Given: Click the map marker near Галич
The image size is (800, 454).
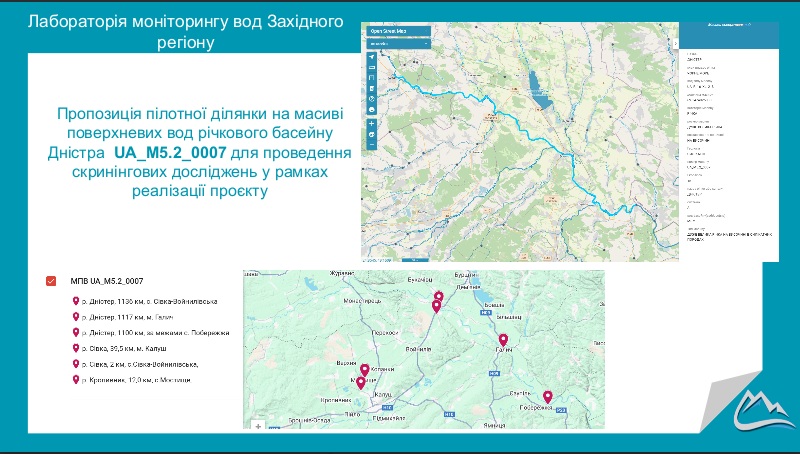Looking at the screenshot, I should [x=503, y=341].
